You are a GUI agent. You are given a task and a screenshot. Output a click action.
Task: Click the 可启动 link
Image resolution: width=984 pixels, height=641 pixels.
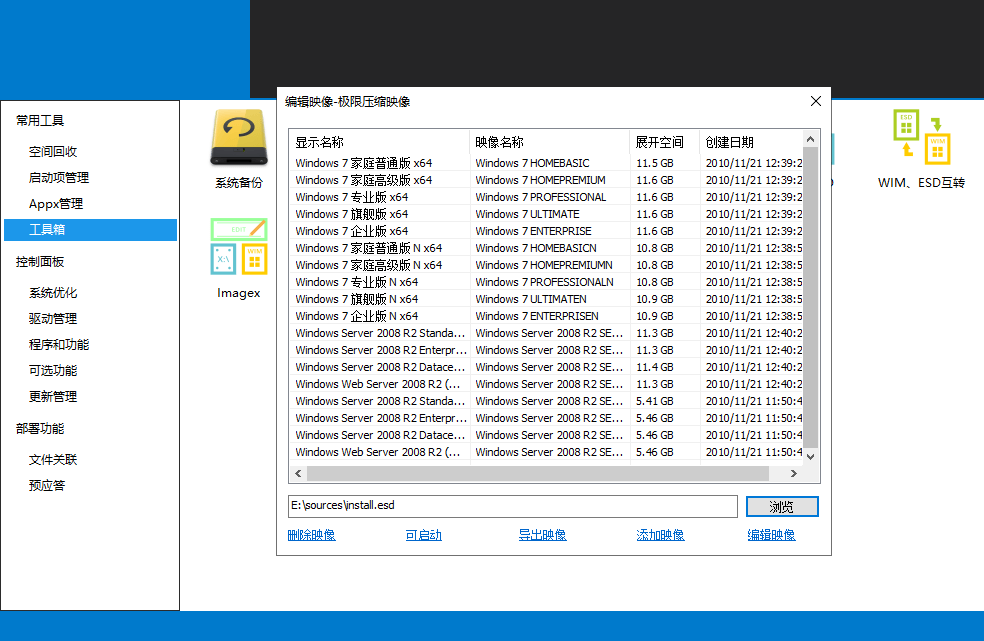[423, 535]
